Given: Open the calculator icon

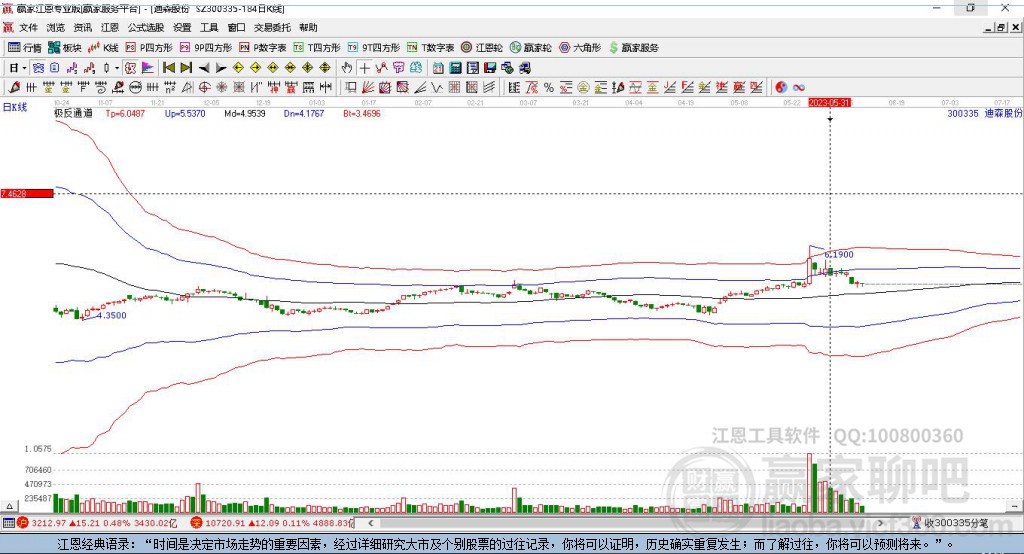Looking at the screenshot, I should pos(456,68).
